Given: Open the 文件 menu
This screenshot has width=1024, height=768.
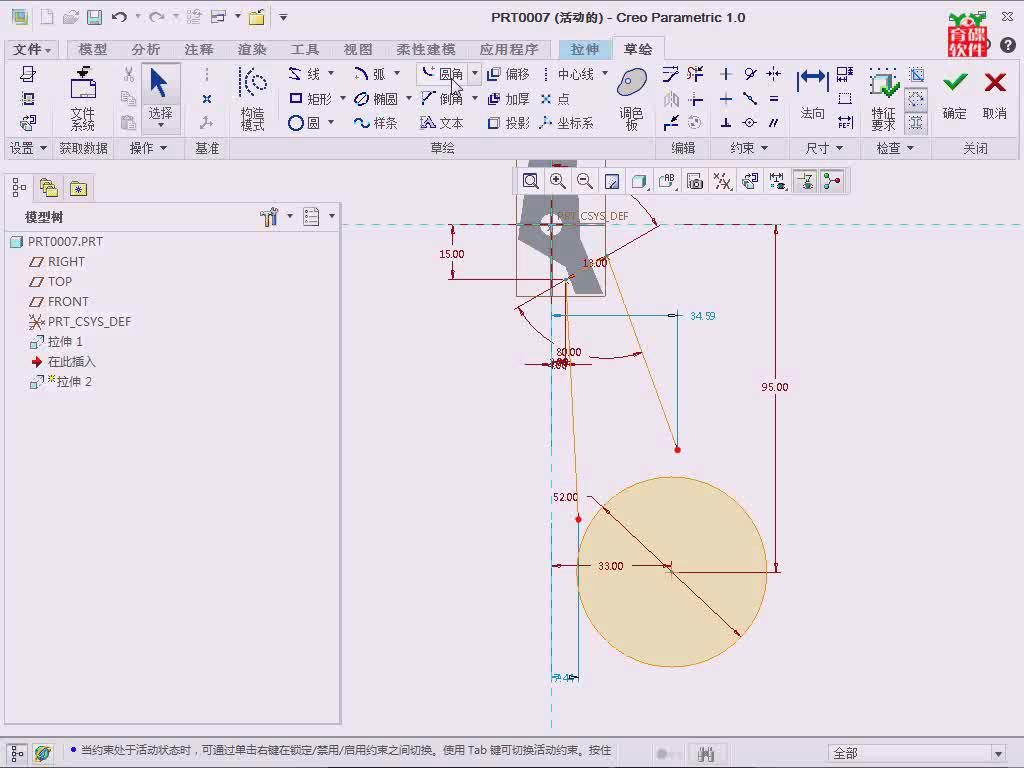Looking at the screenshot, I should click(31, 50).
